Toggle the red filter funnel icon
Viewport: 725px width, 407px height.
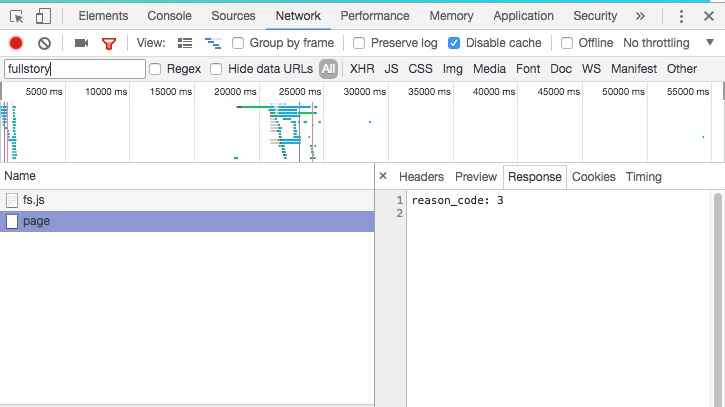coord(109,43)
